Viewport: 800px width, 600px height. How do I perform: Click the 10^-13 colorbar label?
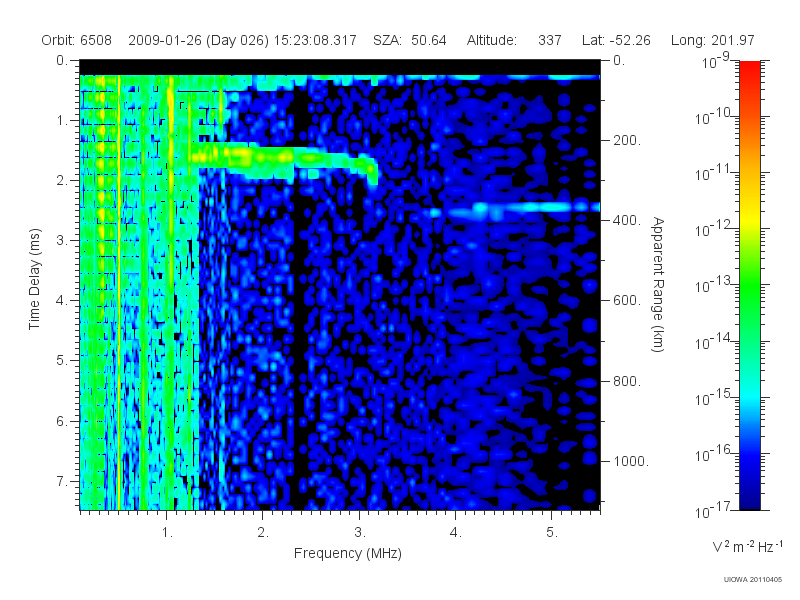pyautogui.click(x=714, y=286)
